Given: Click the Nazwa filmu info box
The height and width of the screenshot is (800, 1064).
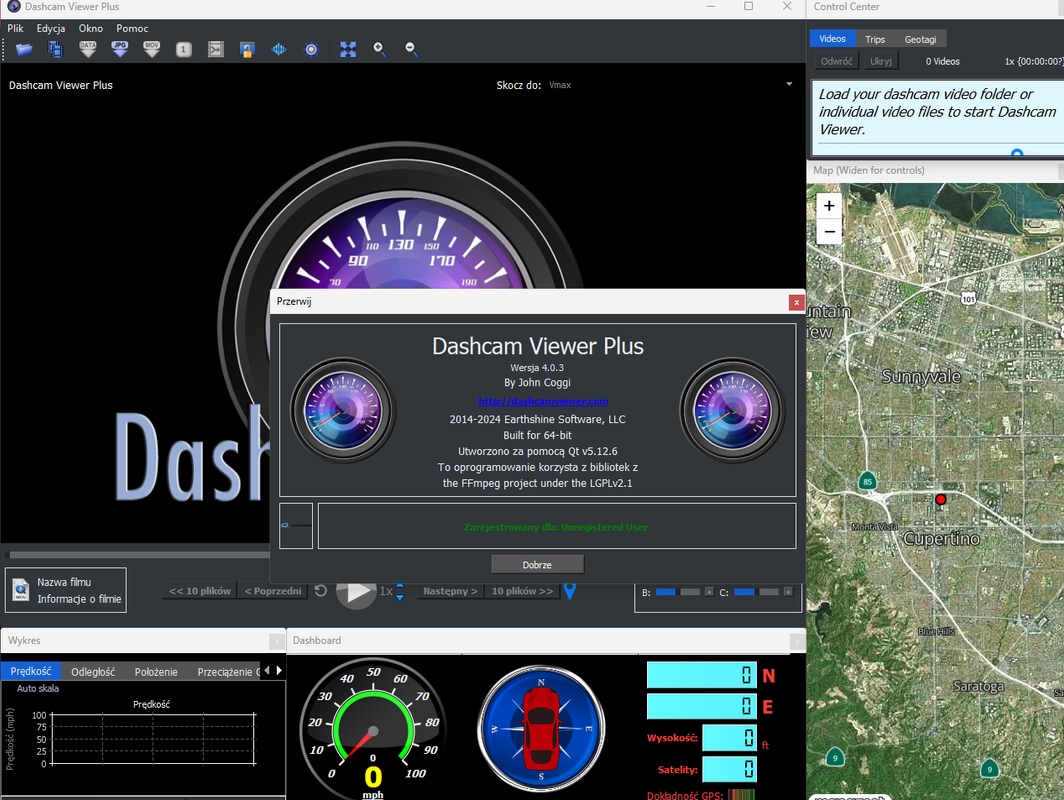Looking at the screenshot, I should [66, 590].
